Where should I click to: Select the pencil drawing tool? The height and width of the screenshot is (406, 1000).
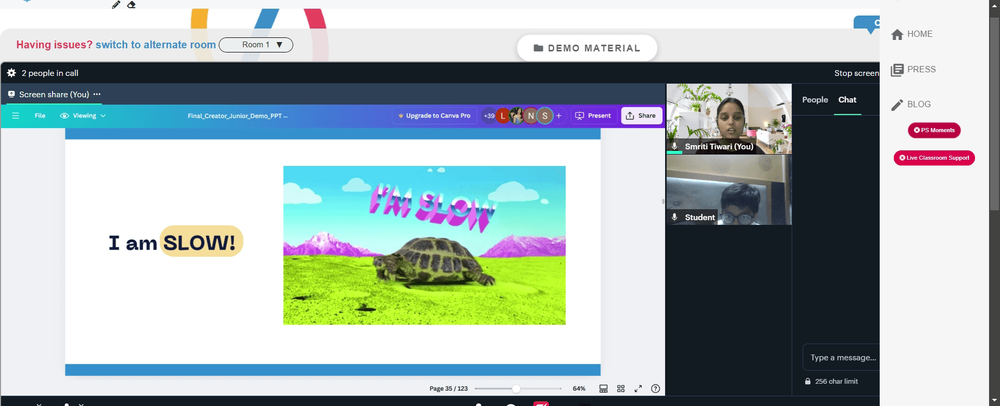[115, 4]
